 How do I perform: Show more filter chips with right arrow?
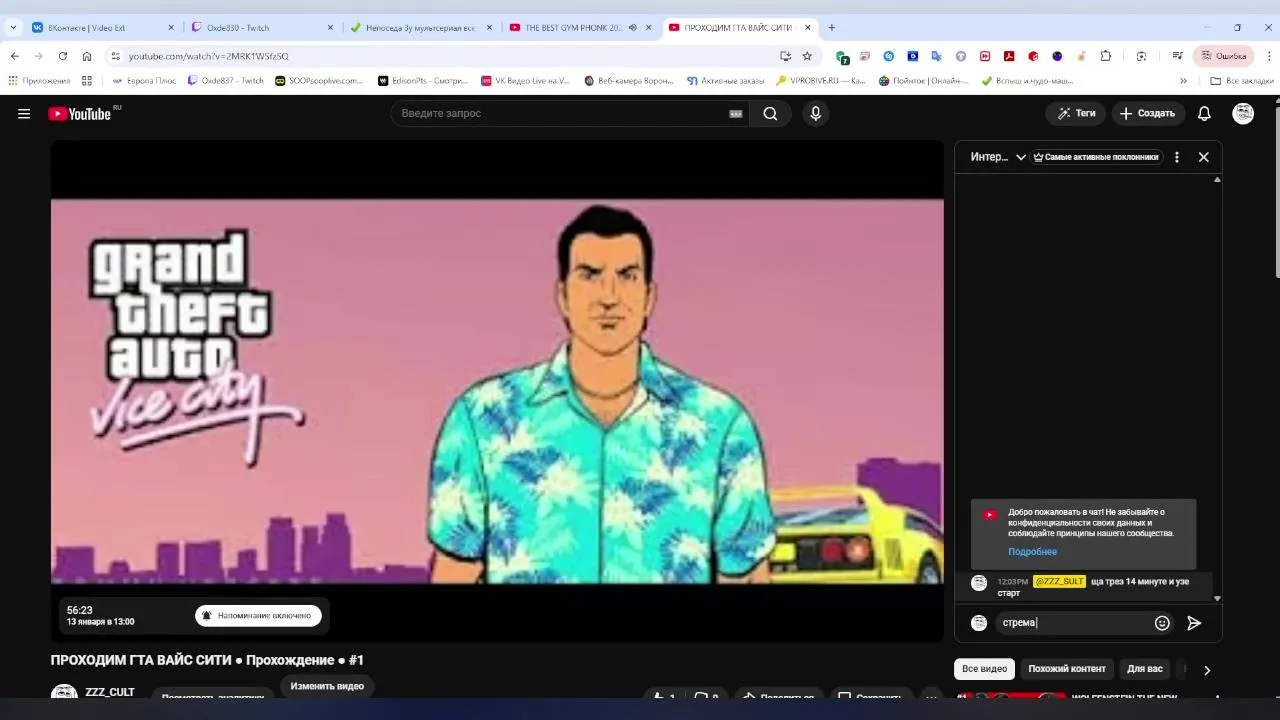tap(1207, 670)
